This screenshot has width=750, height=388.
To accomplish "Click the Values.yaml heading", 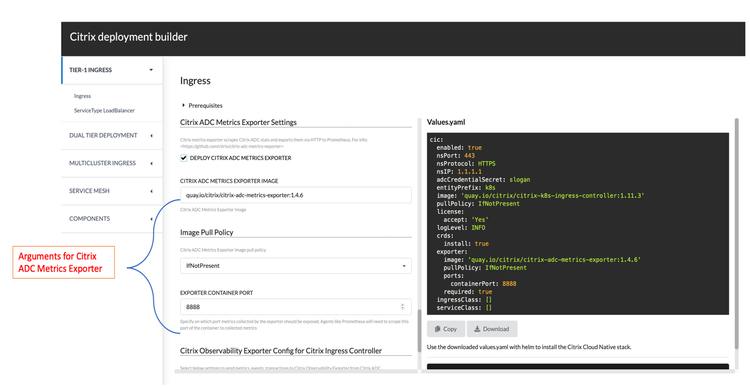I will pos(446,122).
